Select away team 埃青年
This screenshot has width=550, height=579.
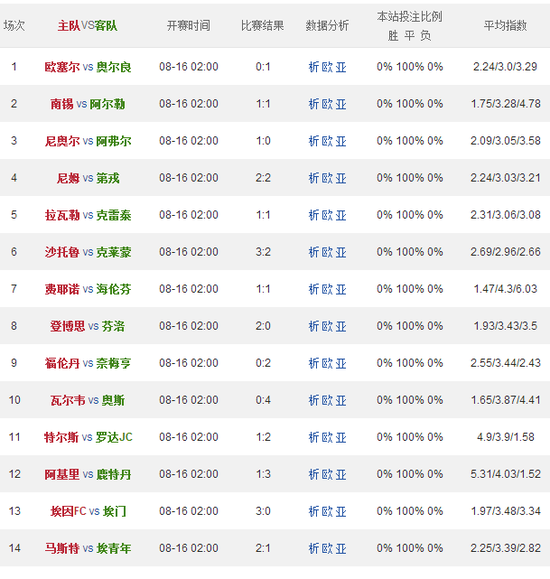pos(114,548)
